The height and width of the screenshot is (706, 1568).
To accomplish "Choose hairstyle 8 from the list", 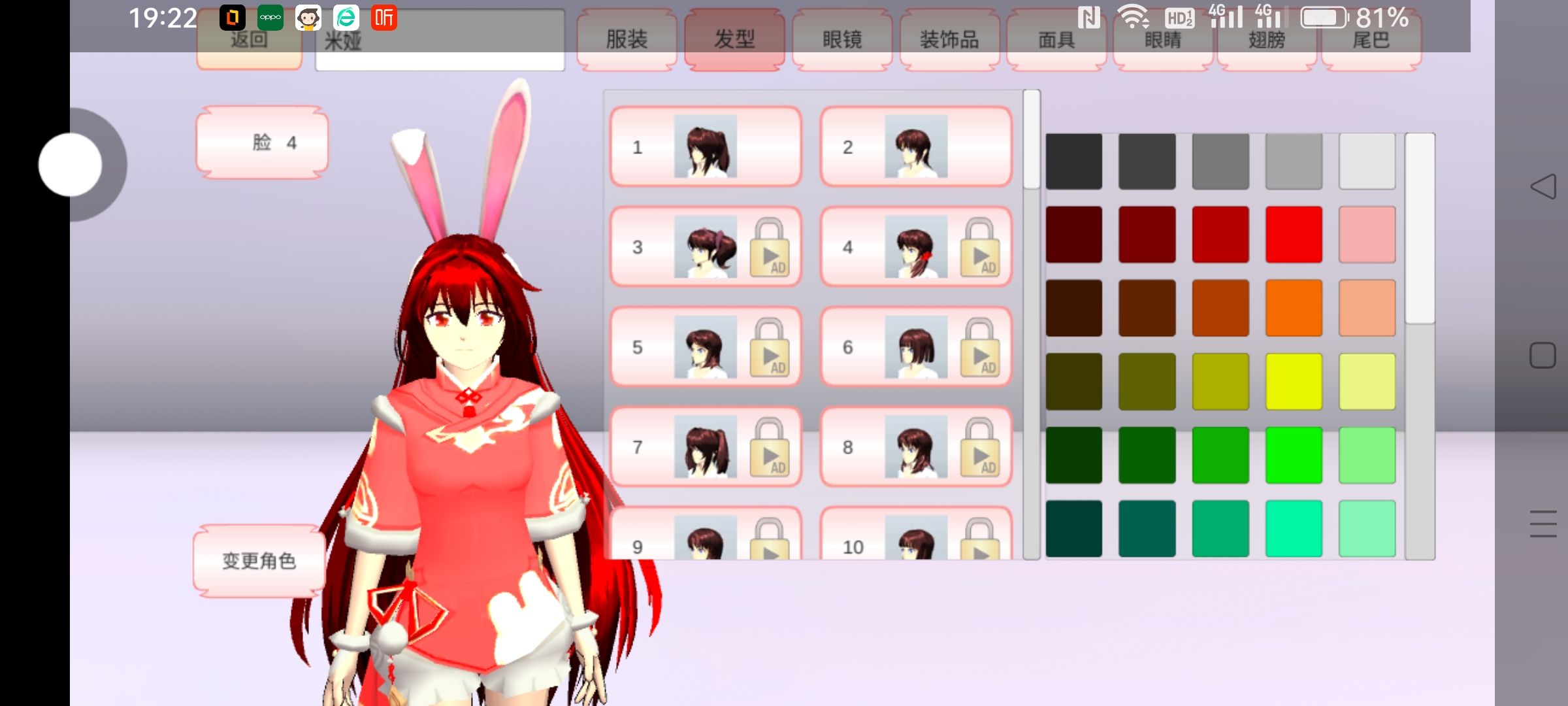I will point(915,448).
